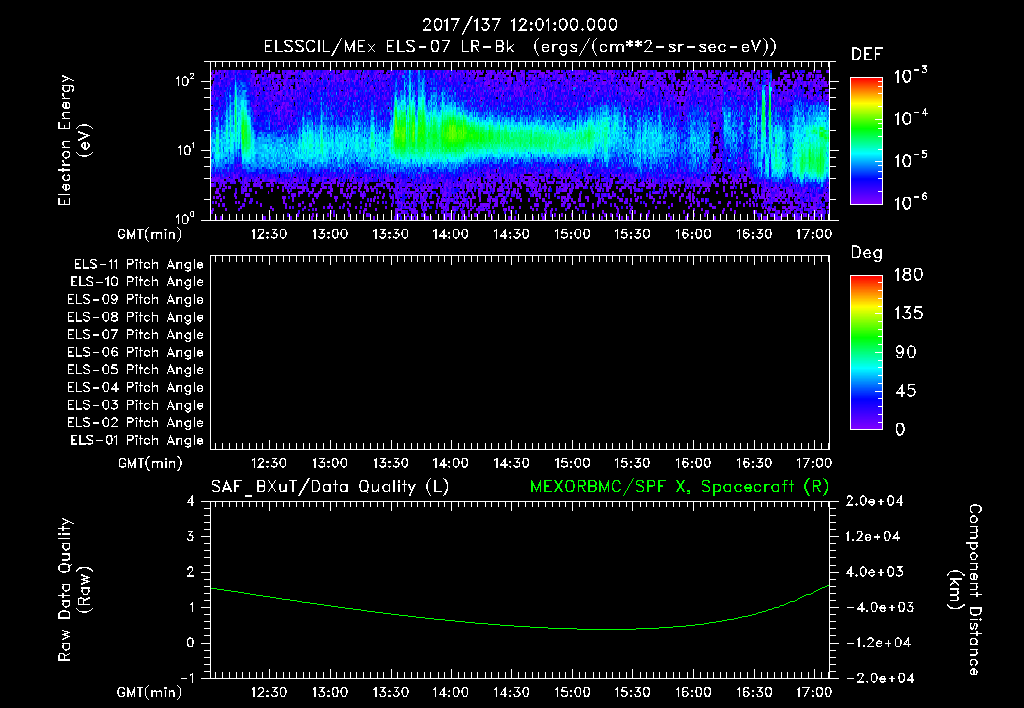Click the green MEXORBMC/SPF X, Spacecraft legend
Screen dimensions: 1024x708
click(679, 487)
